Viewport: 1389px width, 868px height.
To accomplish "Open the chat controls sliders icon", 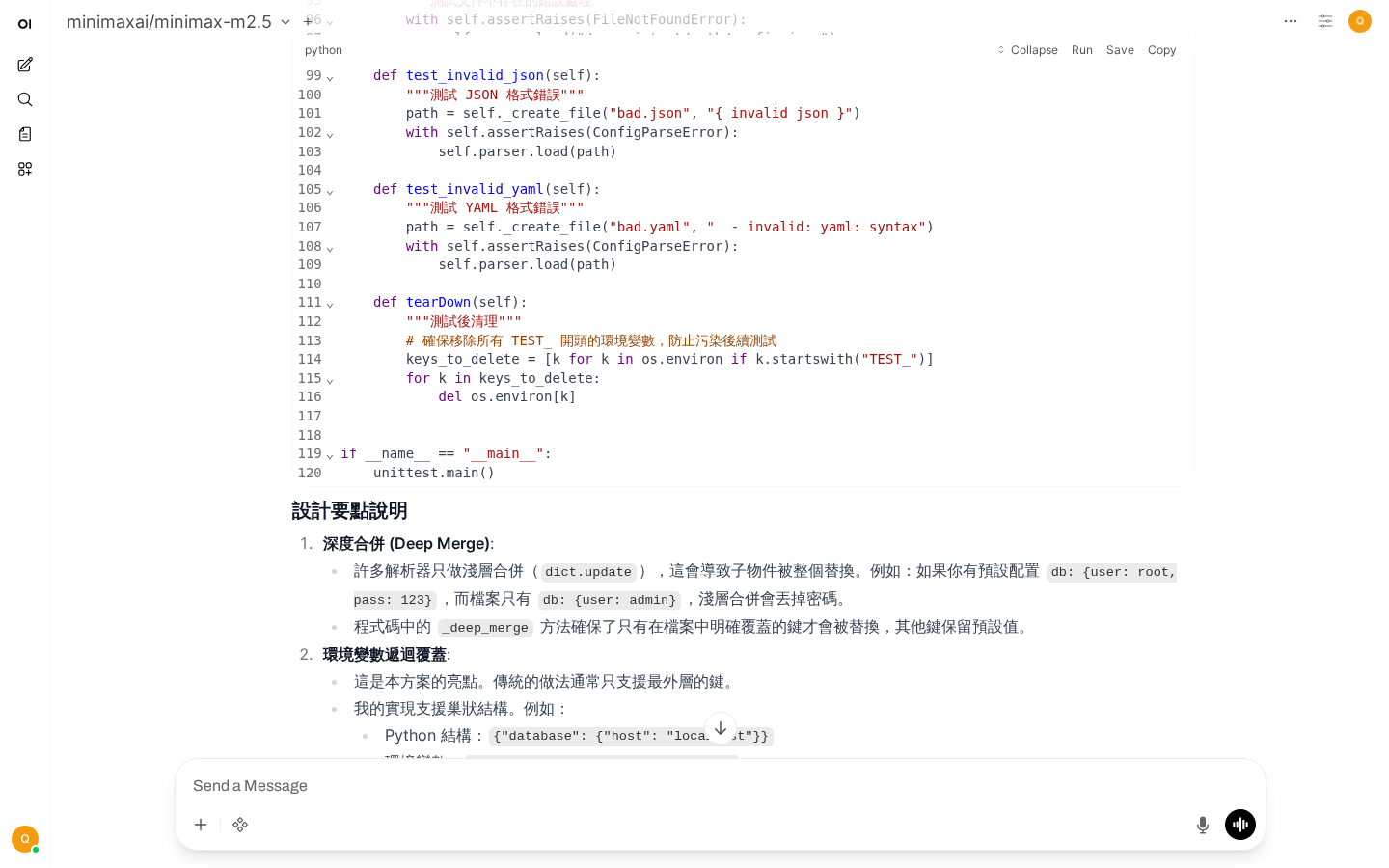I will [x=1325, y=21].
